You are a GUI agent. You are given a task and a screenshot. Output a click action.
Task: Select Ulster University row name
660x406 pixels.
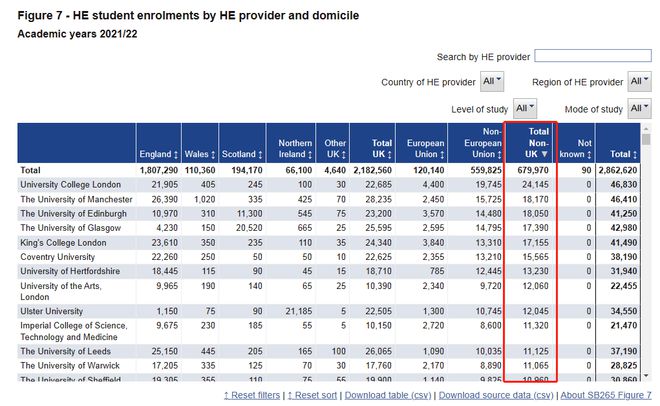(51, 311)
